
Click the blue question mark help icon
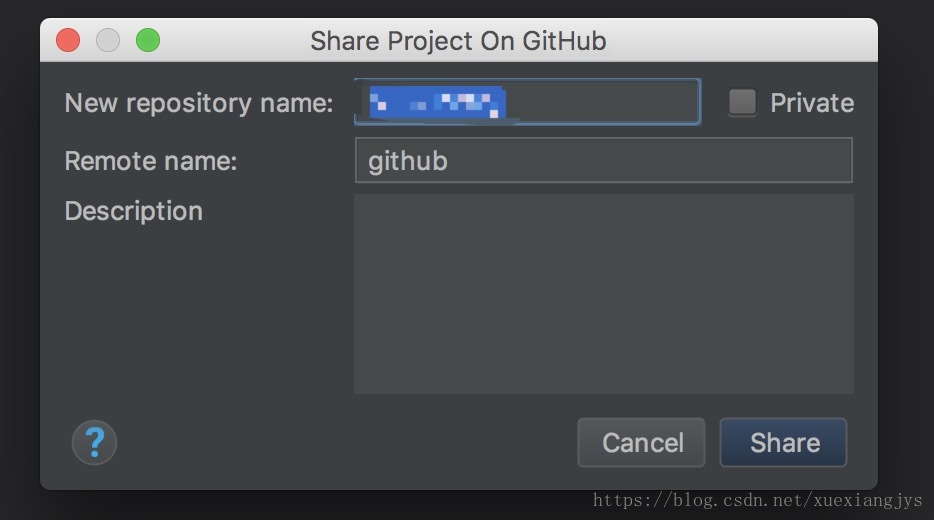click(94, 442)
